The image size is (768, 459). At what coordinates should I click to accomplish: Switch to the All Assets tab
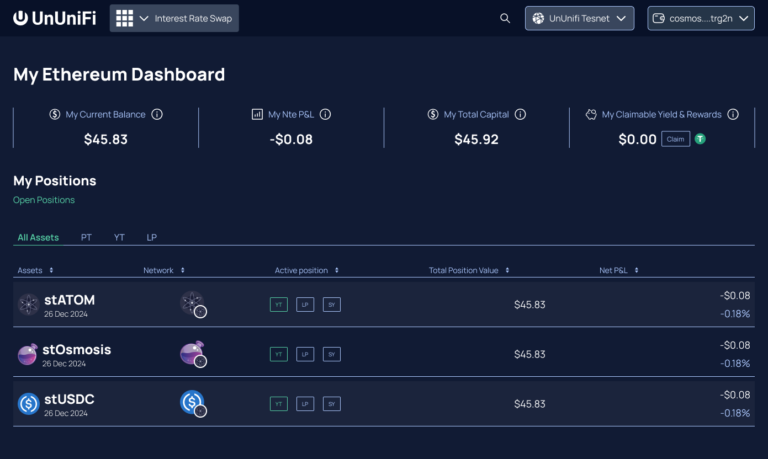coord(38,238)
